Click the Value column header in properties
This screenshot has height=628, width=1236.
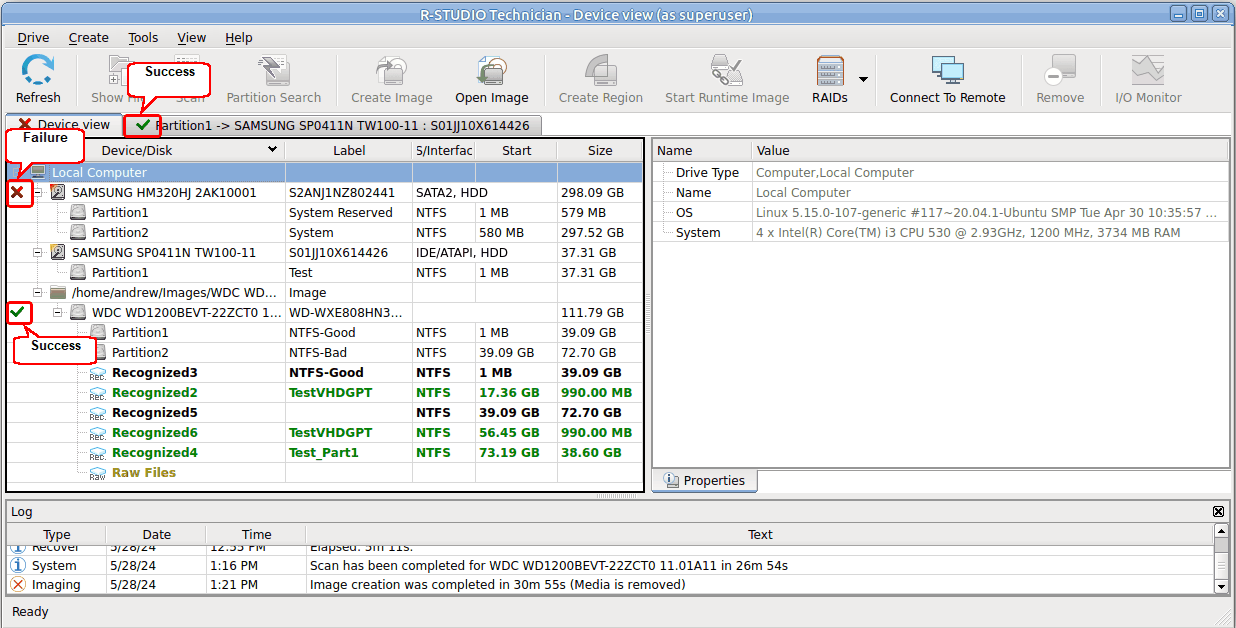coord(989,151)
